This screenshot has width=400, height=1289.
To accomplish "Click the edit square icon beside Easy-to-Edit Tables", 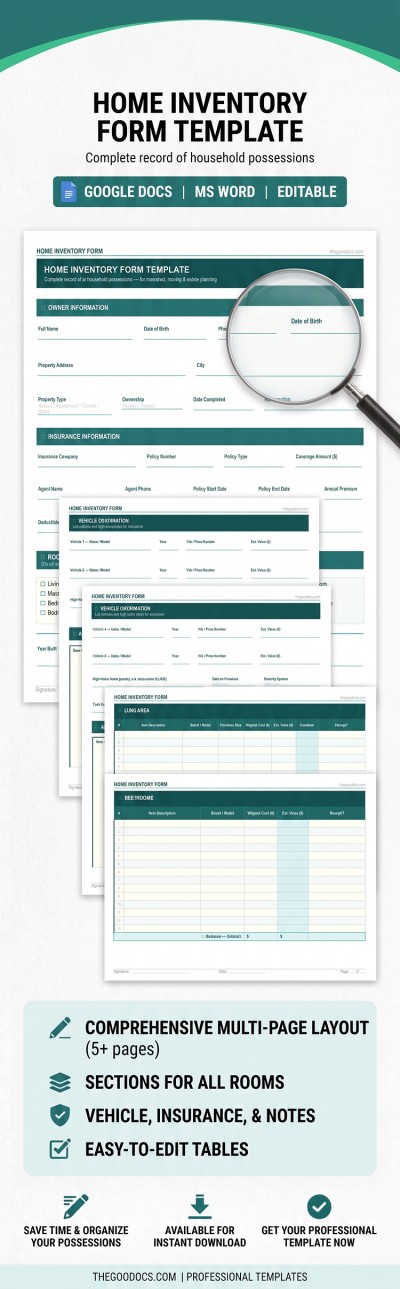I will pyautogui.click(x=60, y=1149).
